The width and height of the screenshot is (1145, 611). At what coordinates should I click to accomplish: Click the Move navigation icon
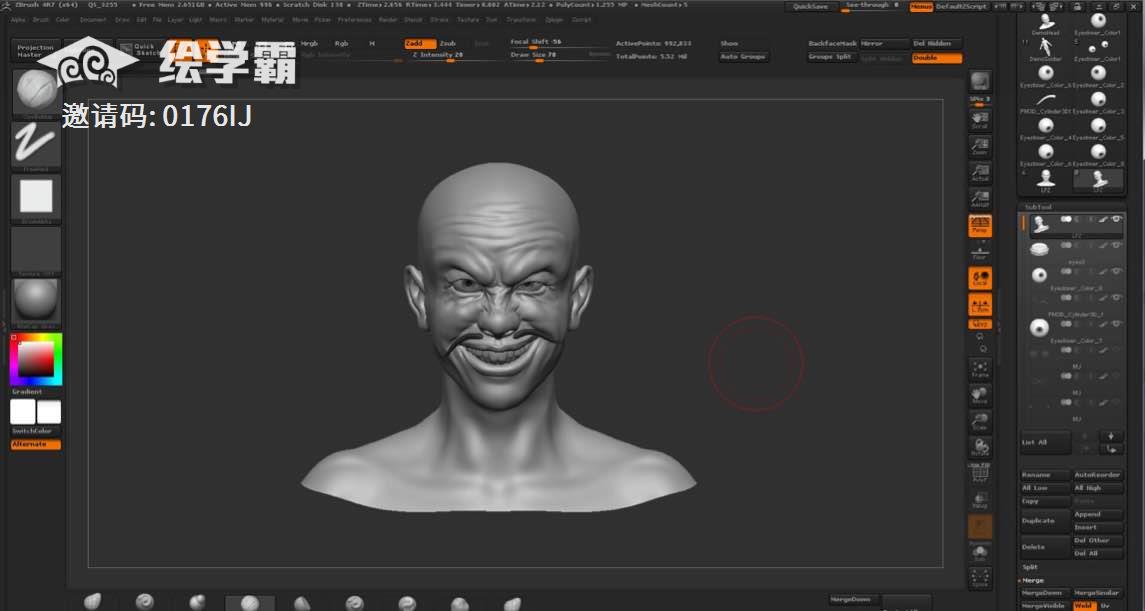(x=980, y=396)
